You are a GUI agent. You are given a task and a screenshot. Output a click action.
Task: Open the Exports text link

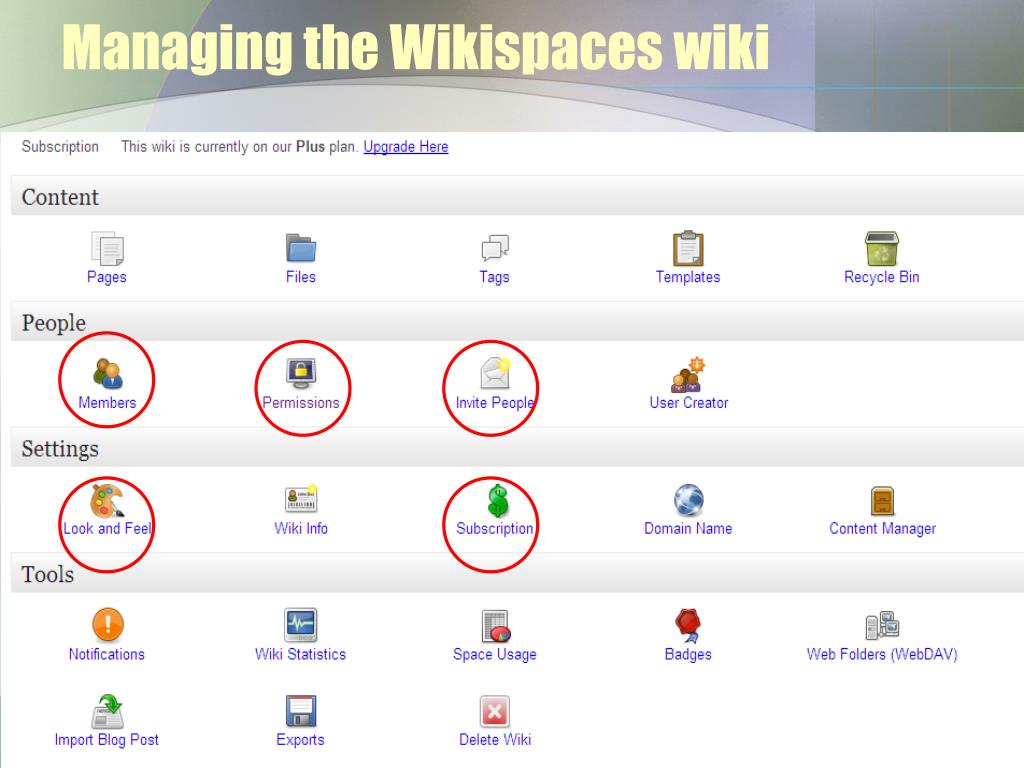(300, 740)
